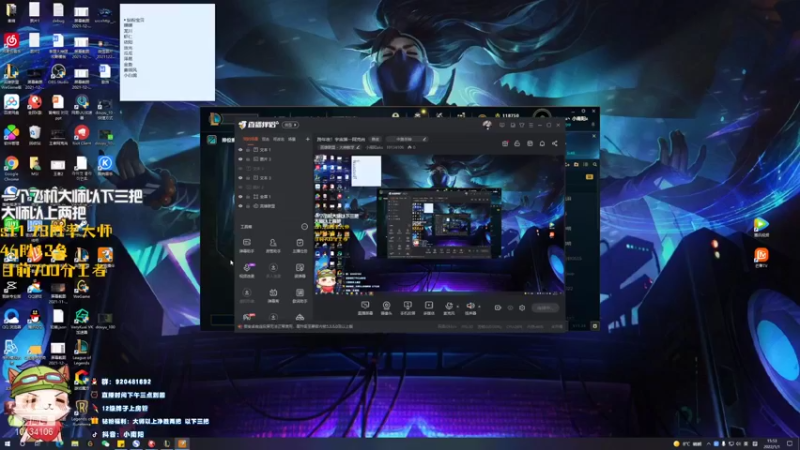Collapse the 工具箱 toolbox panel

tap(305, 227)
